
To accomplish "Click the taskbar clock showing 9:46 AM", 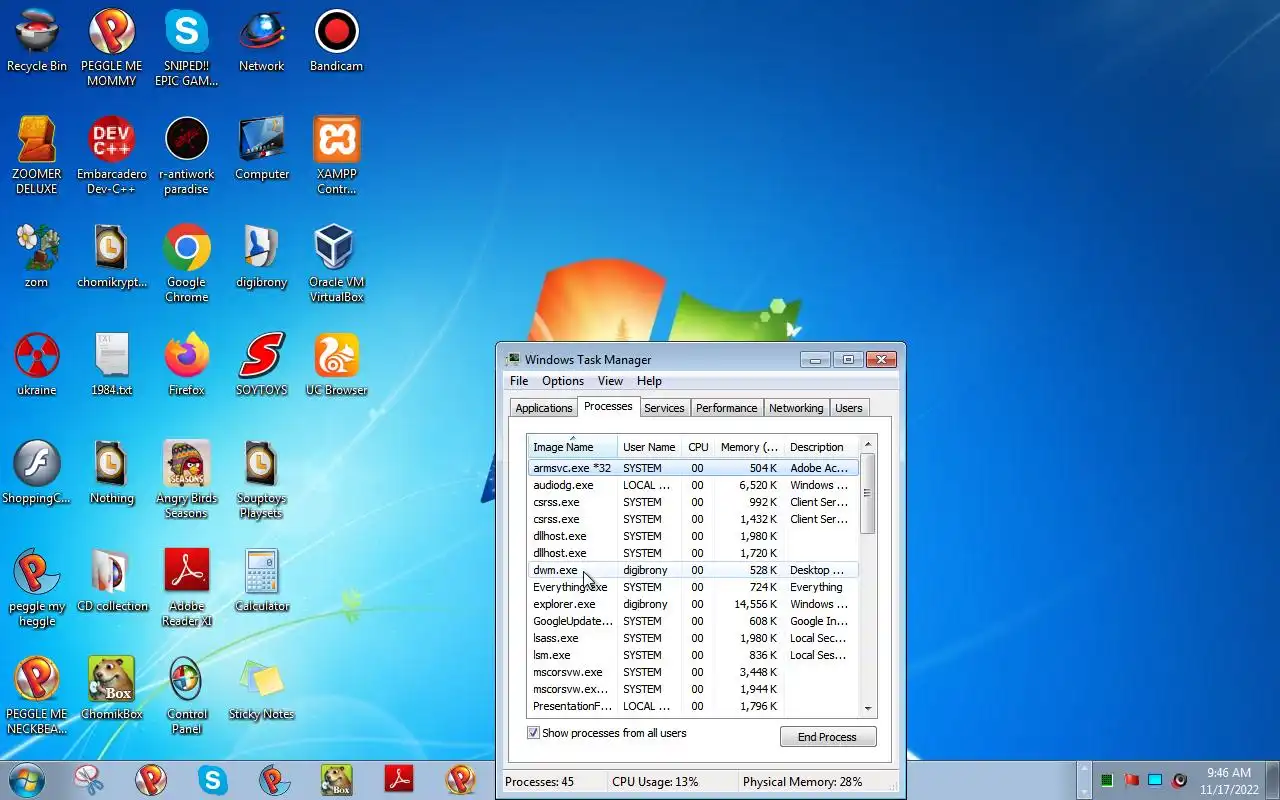I will pyautogui.click(x=1229, y=780).
